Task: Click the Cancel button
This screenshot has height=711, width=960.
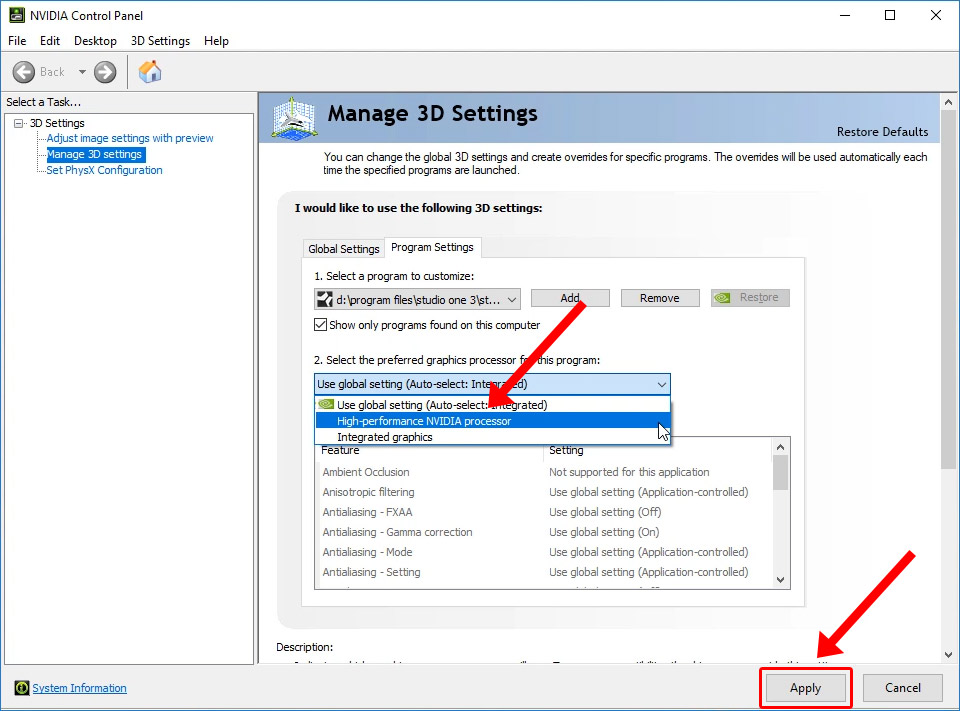Action: [902, 688]
